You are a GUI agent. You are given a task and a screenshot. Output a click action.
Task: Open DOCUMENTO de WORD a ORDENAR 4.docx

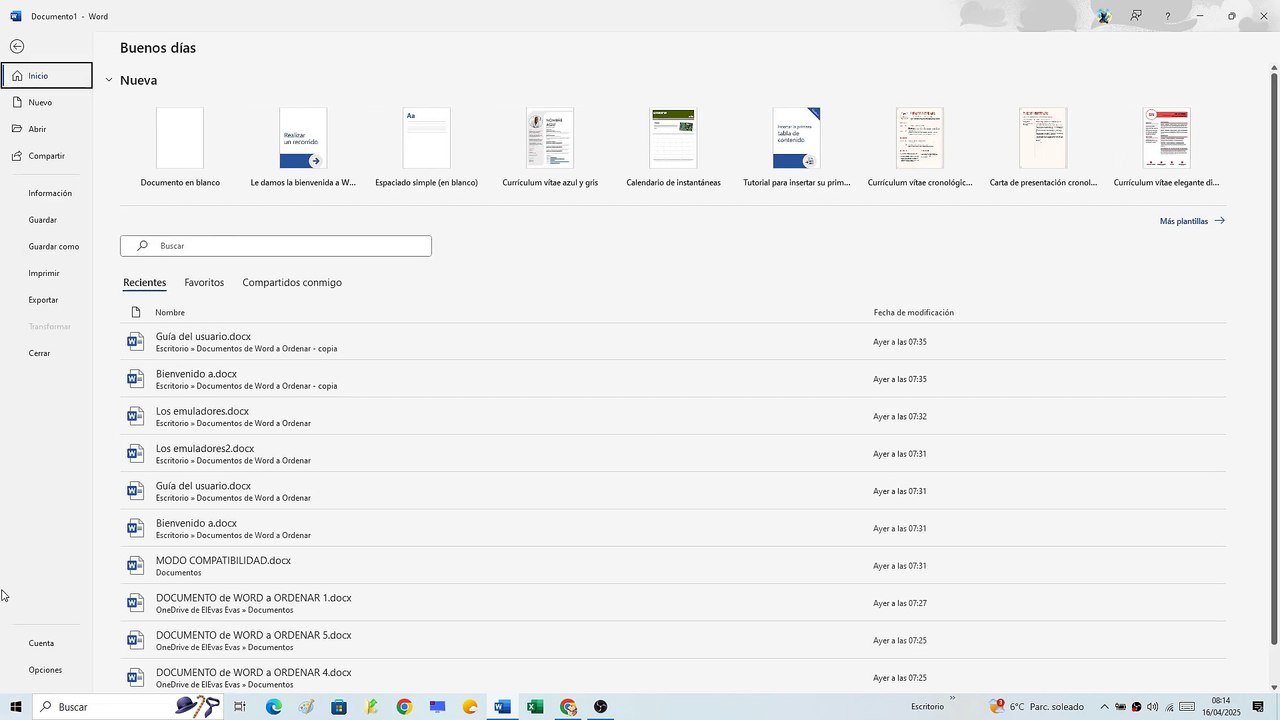point(672,677)
